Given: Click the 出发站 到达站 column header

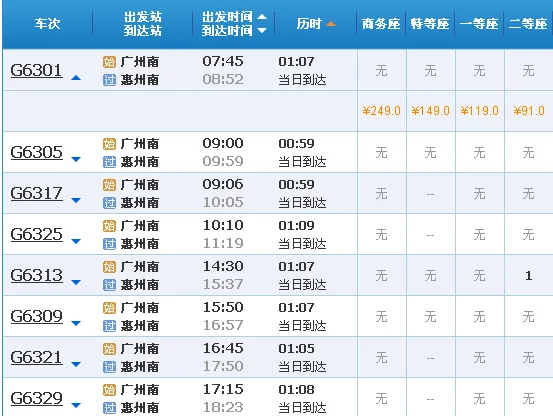Looking at the screenshot, I should pyautogui.click(x=142, y=24).
